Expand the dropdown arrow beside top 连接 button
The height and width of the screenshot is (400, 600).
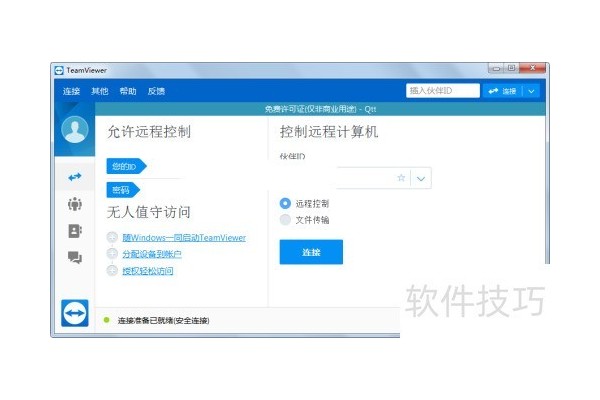point(531,91)
